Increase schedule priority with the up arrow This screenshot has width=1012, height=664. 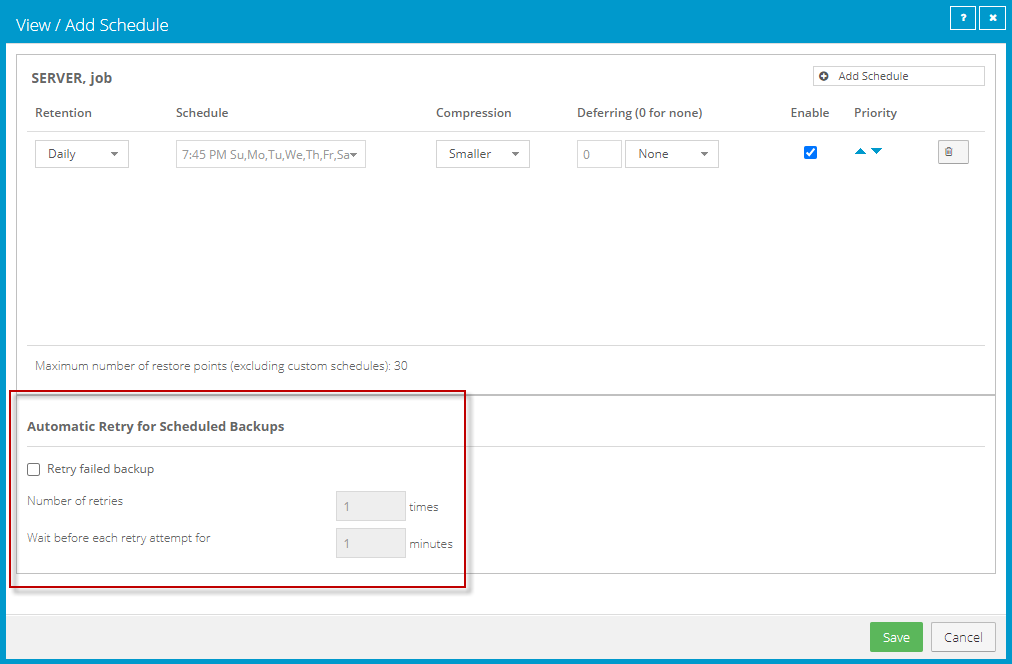[860, 149]
